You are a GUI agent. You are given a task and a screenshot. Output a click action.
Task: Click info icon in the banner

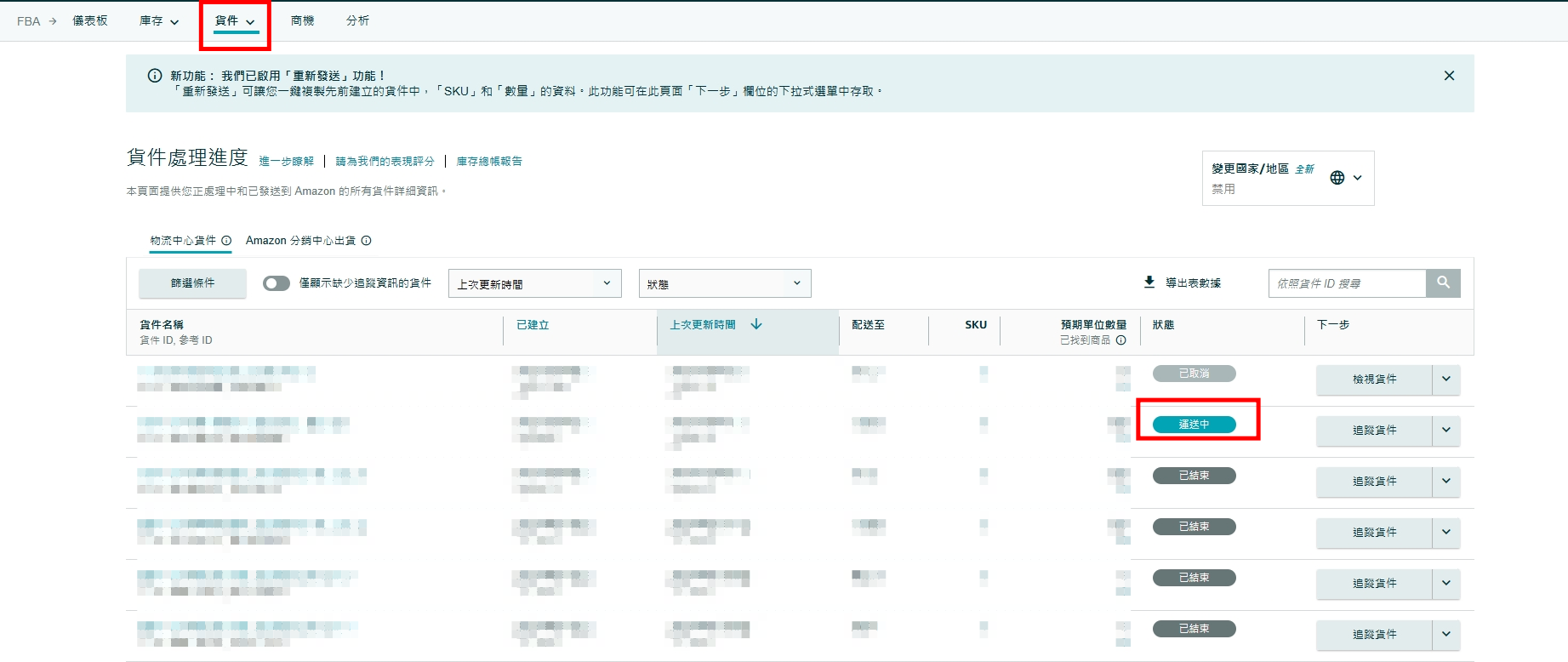[x=155, y=76]
